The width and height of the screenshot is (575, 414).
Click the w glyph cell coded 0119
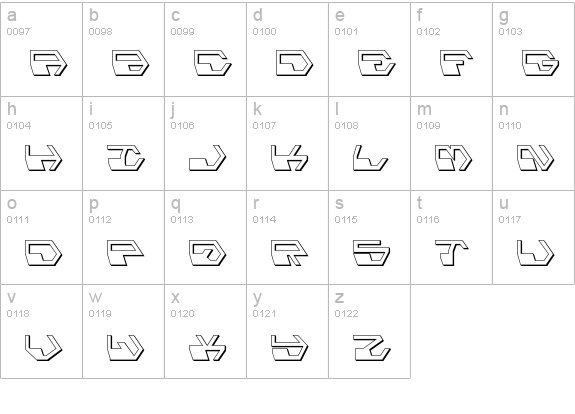click(124, 331)
